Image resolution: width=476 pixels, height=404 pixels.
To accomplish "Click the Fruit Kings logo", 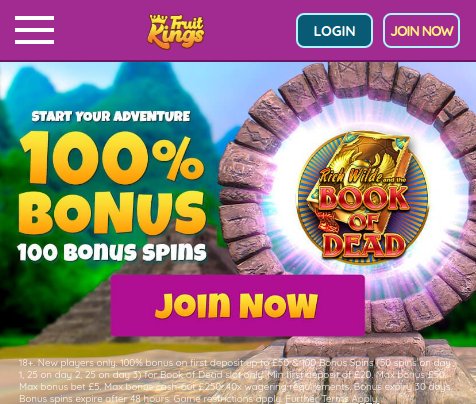I will click(176, 31).
